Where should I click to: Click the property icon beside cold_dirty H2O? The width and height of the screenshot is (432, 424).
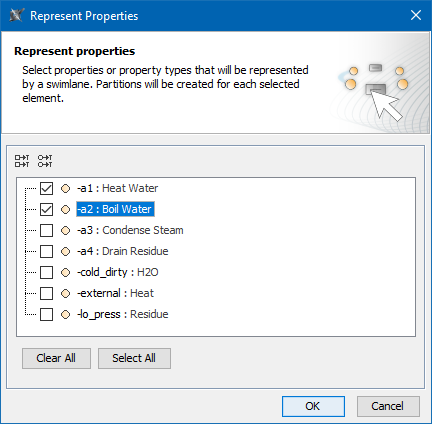[x=66, y=273]
